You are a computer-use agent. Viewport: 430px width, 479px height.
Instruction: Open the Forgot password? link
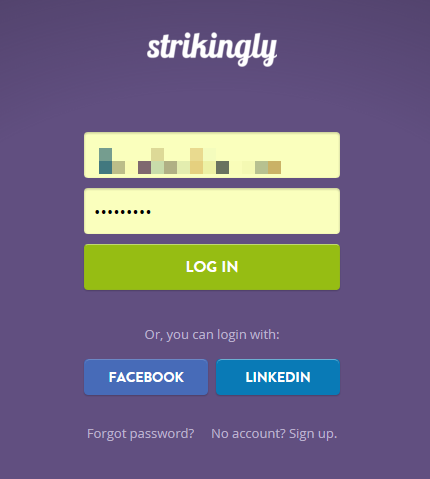tap(140, 434)
